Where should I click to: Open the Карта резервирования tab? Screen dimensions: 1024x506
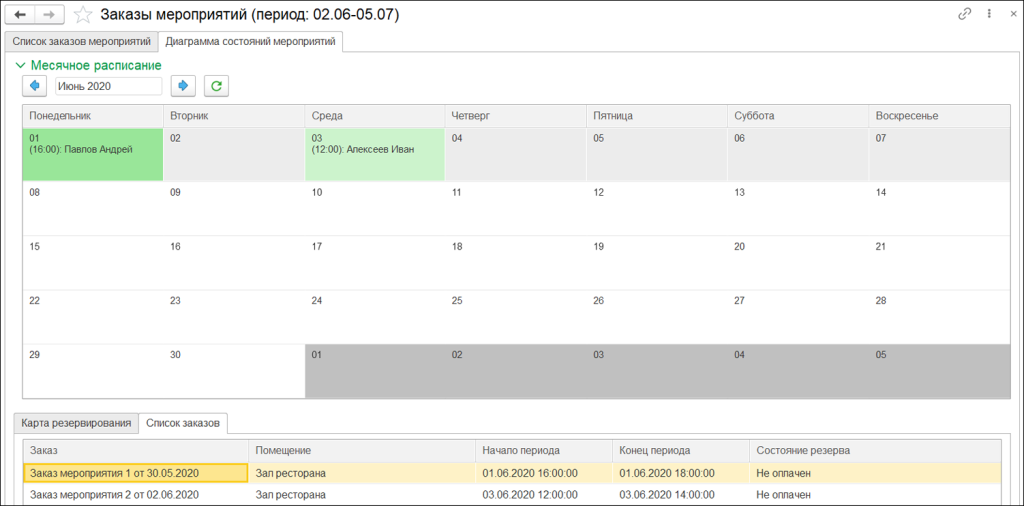coord(76,423)
